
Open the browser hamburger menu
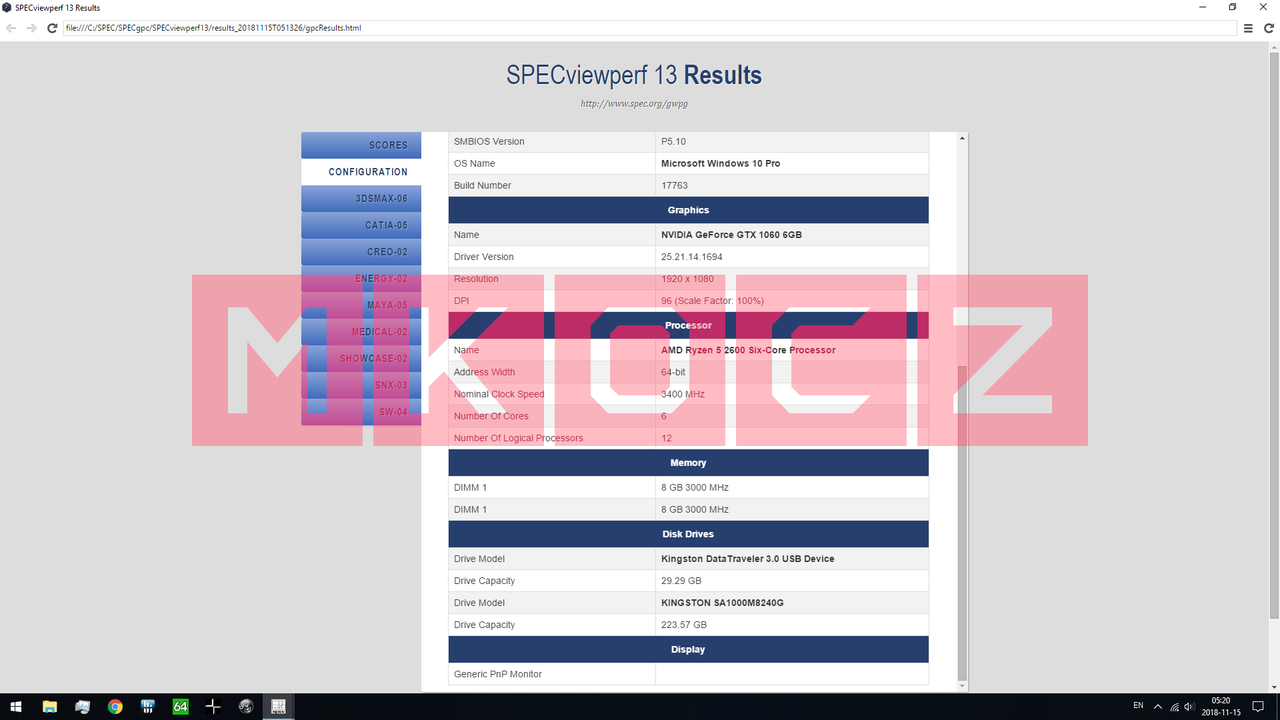(1248, 28)
